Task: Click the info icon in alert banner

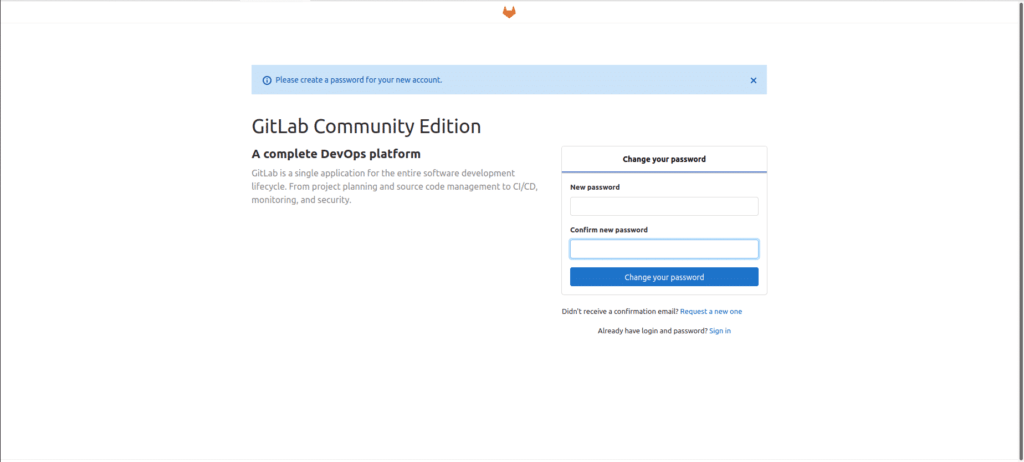Action: (266, 80)
